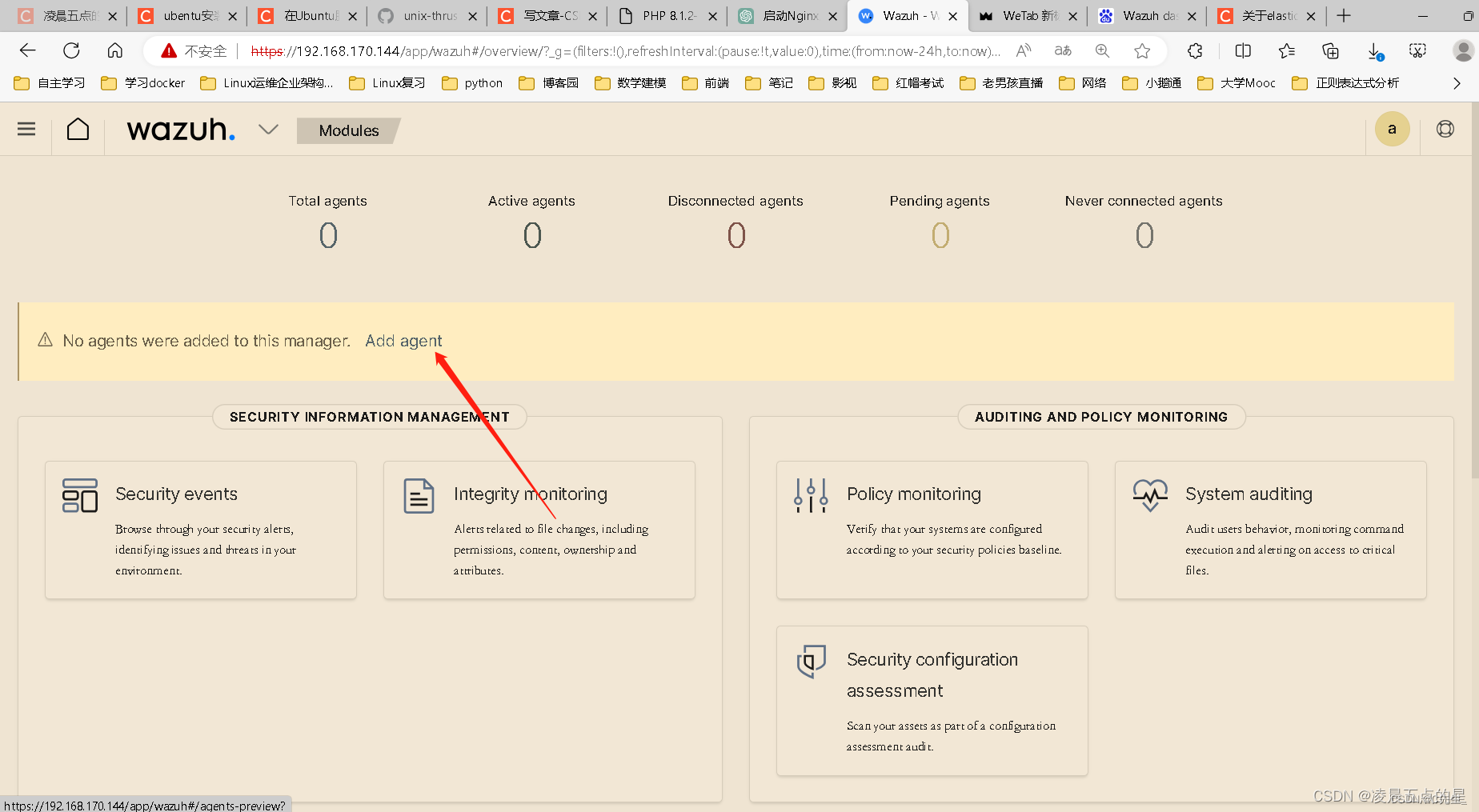Click the zoom magnifier icon
1479x812 pixels.
pos(1102,50)
